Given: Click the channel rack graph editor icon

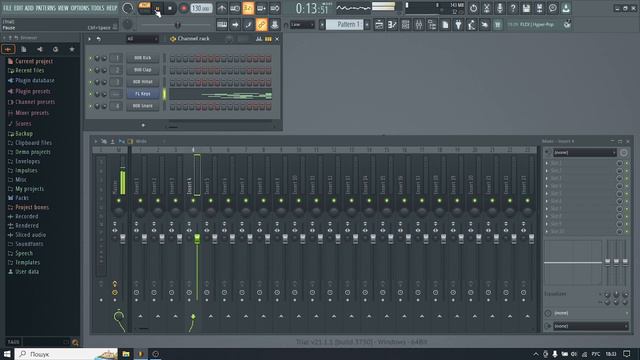Looking at the screenshot, I should pyautogui.click(x=259, y=39).
